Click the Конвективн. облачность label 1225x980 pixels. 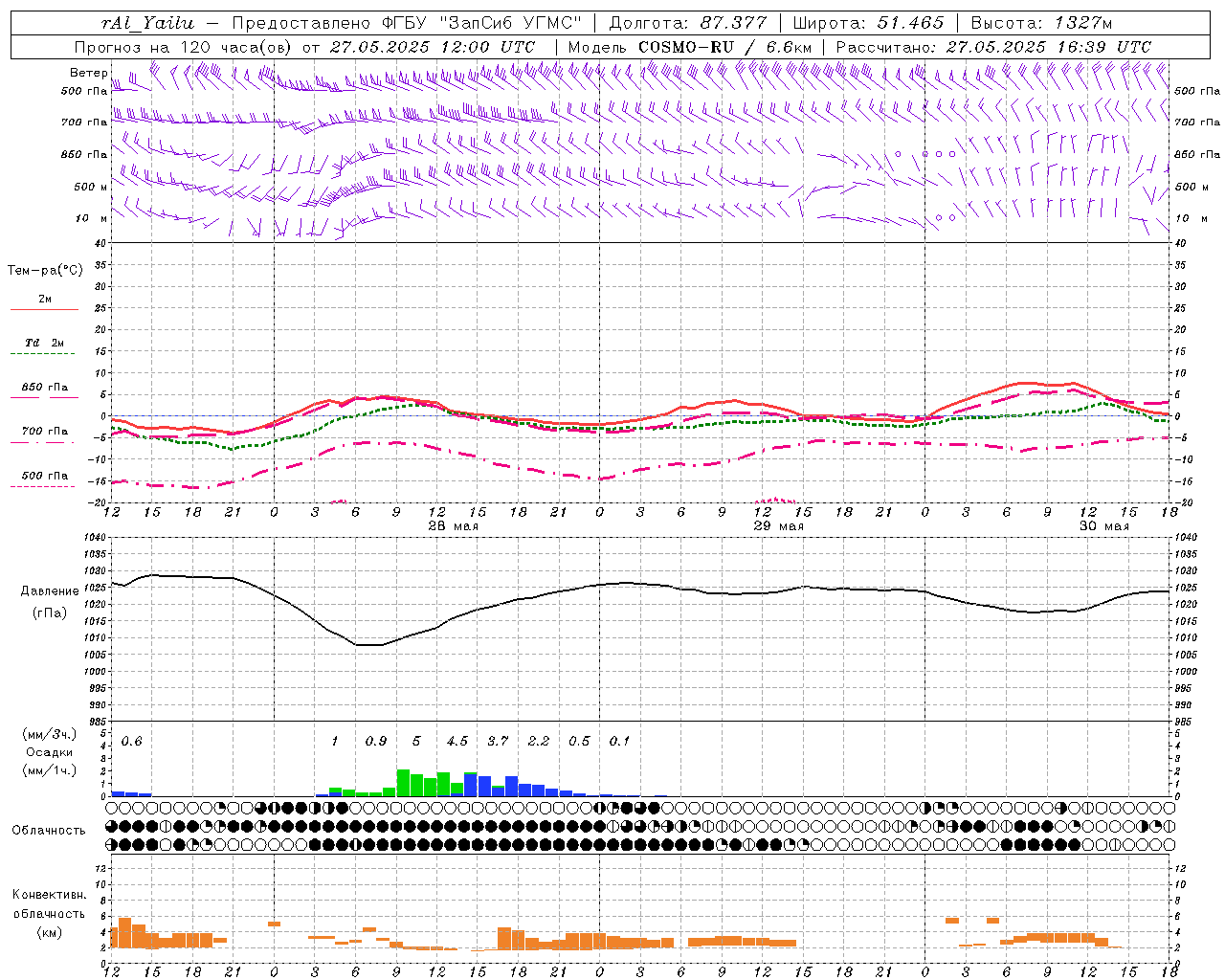click(49, 904)
